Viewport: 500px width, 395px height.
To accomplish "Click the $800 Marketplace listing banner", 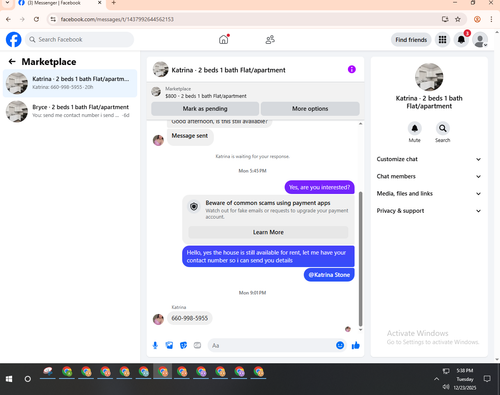I will [x=255, y=92].
